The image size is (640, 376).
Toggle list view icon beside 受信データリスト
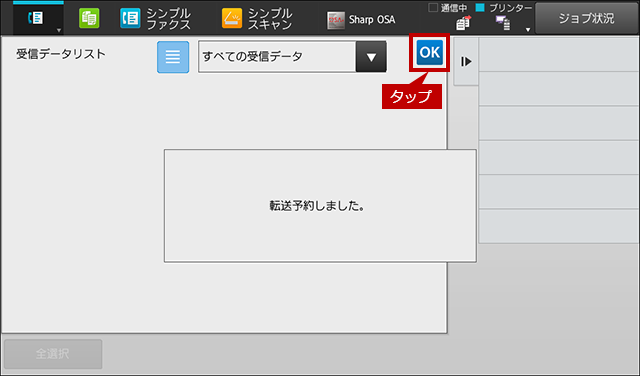click(x=173, y=57)
